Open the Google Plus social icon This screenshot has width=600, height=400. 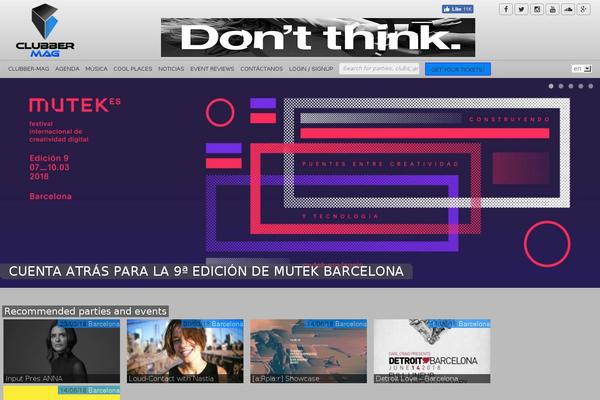(x=584, y=9)
